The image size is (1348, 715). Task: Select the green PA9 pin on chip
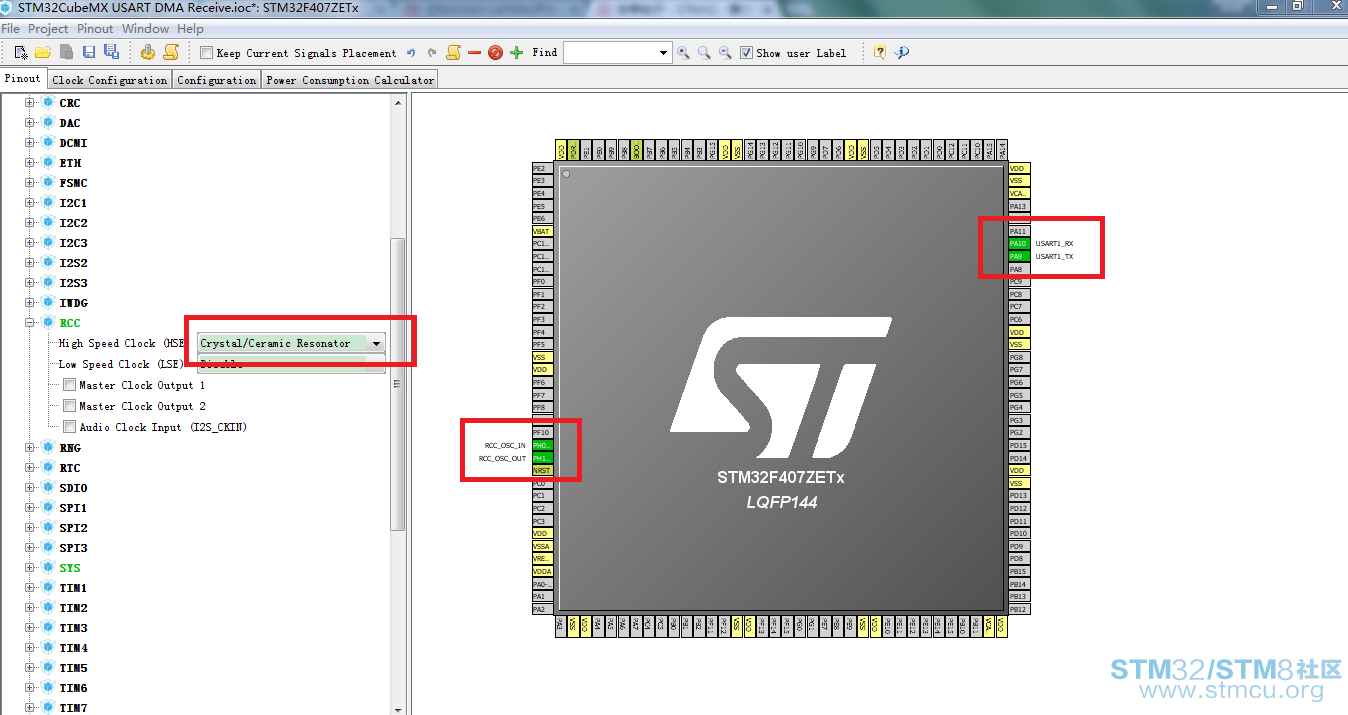point(1018,257)
